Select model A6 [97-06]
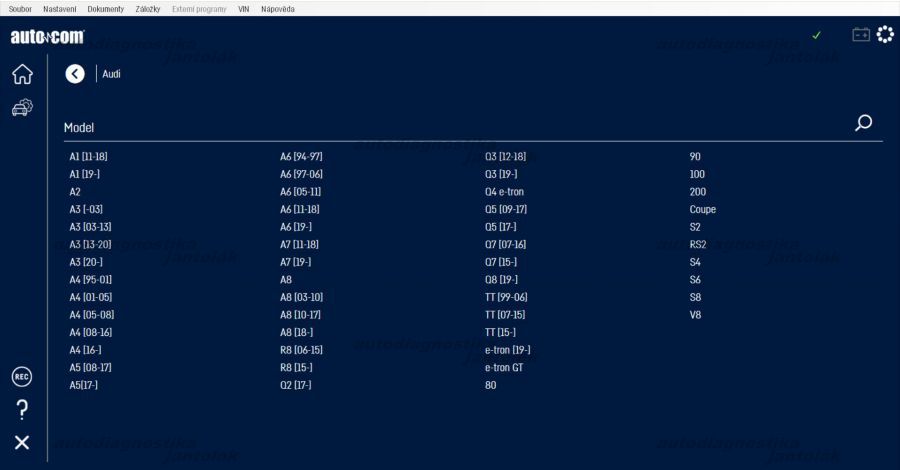This screenshot has height=470, width=900. [301, 174]
